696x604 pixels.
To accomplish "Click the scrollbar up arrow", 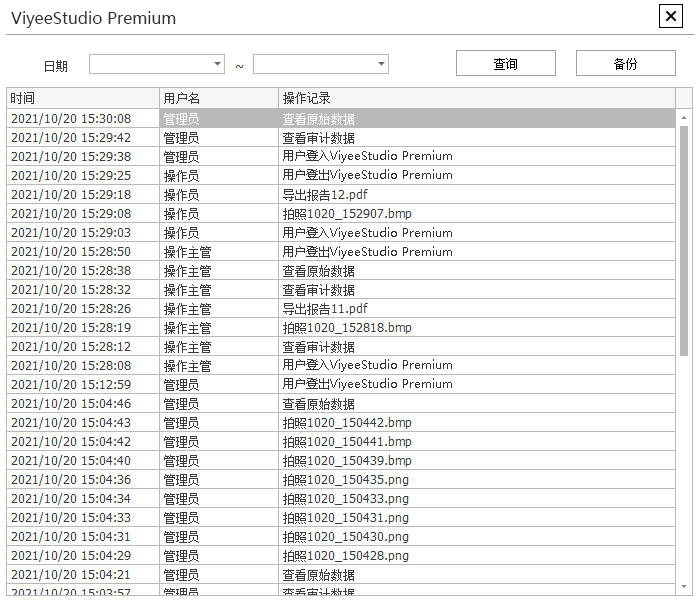I will coord(684,117).
